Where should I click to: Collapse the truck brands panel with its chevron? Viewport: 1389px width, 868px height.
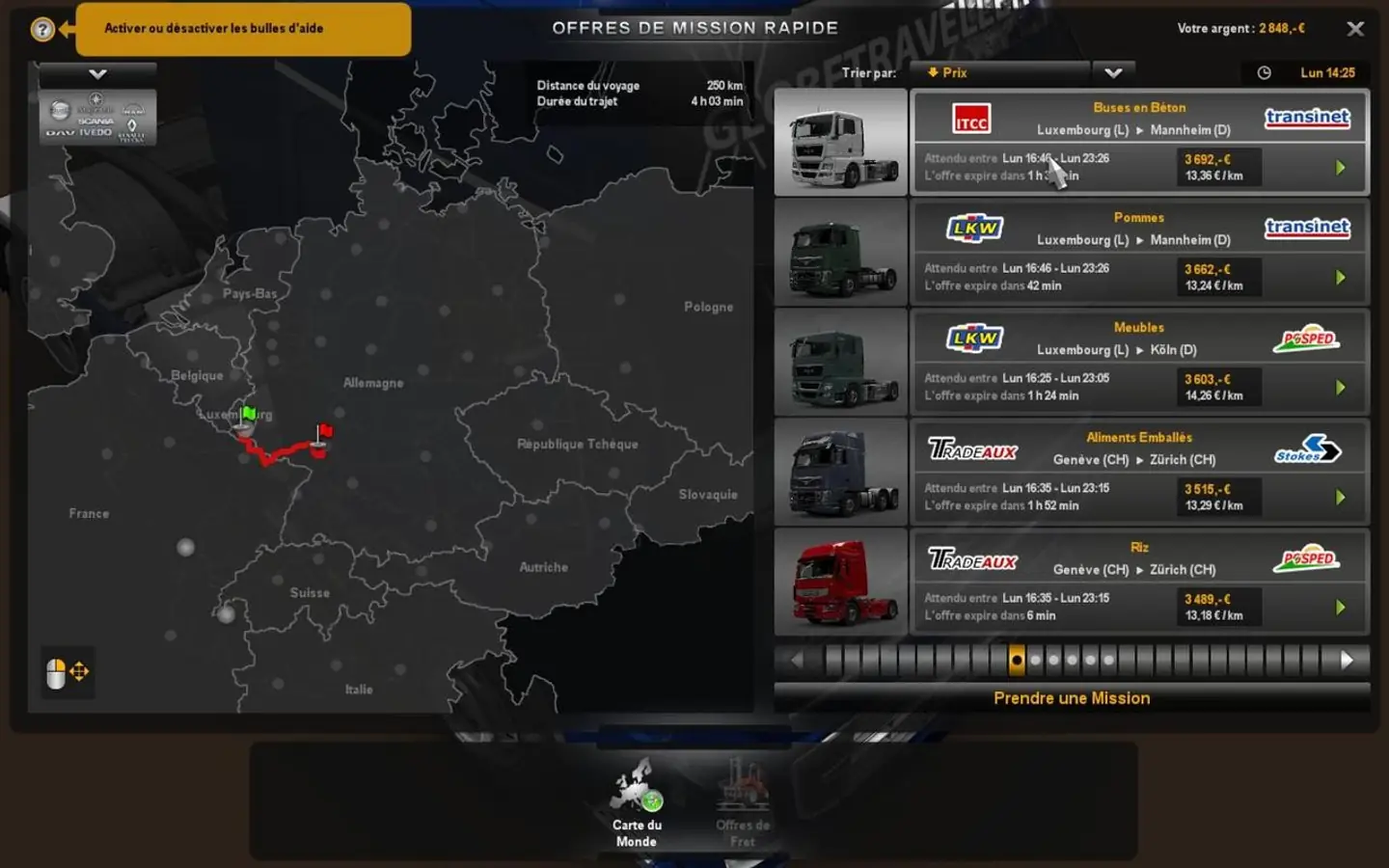(x=95, y=72)
